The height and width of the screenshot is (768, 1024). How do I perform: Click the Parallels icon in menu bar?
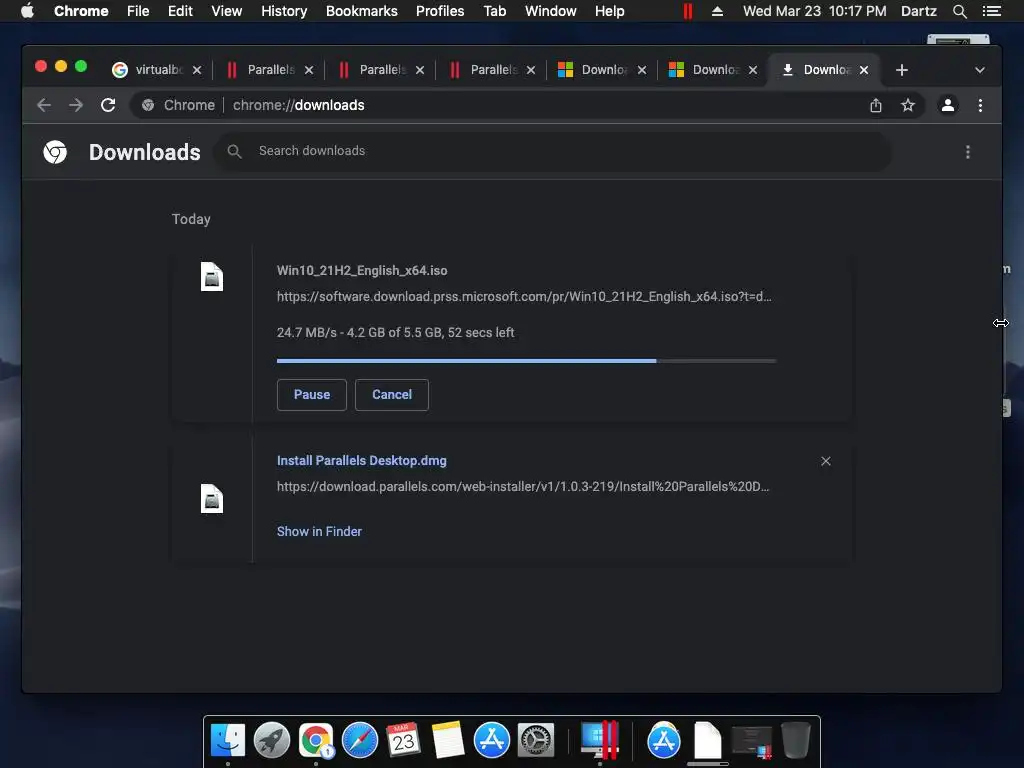click(687, 11)
